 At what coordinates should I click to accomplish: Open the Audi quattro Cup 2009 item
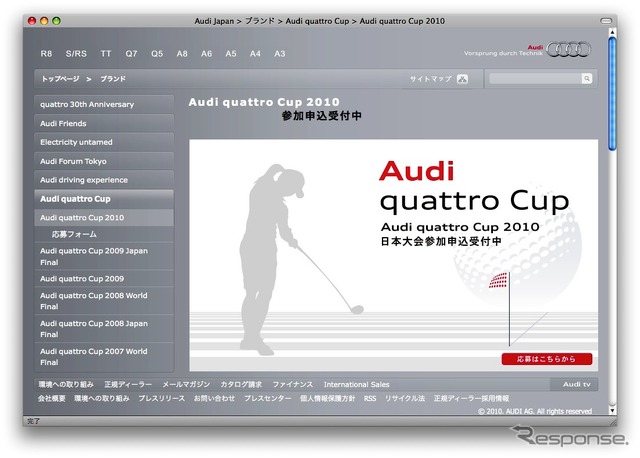[x=104, y=278]
